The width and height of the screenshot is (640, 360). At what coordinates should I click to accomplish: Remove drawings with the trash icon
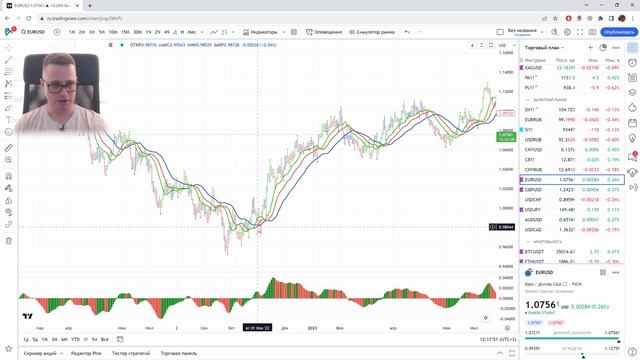8,241
